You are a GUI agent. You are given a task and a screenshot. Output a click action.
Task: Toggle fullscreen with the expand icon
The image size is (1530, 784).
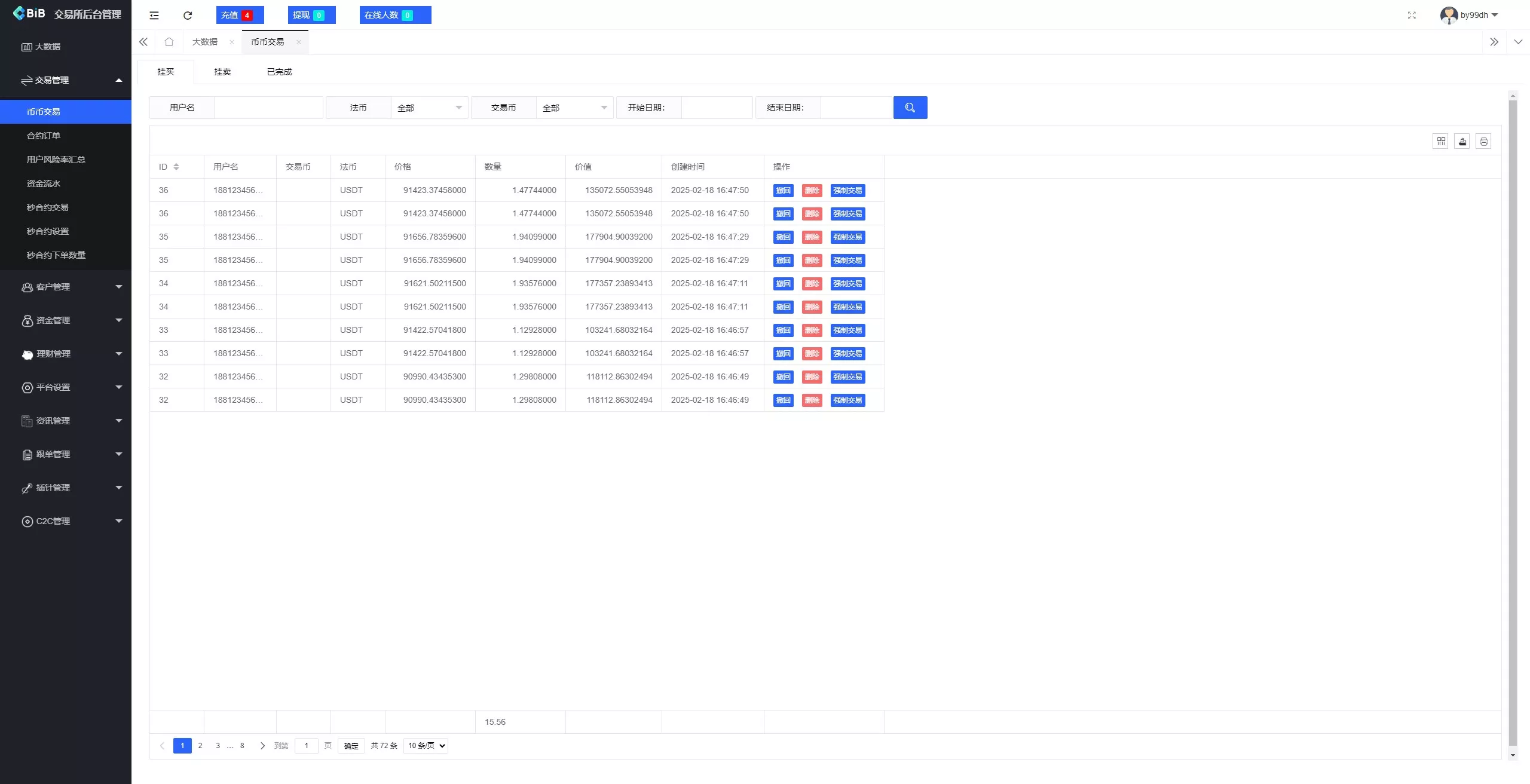(x=1412, y=15)
